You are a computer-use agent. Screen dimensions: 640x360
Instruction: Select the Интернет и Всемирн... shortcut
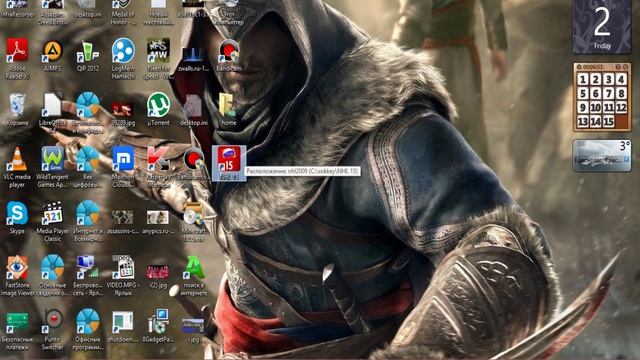(x=87, y=213)
